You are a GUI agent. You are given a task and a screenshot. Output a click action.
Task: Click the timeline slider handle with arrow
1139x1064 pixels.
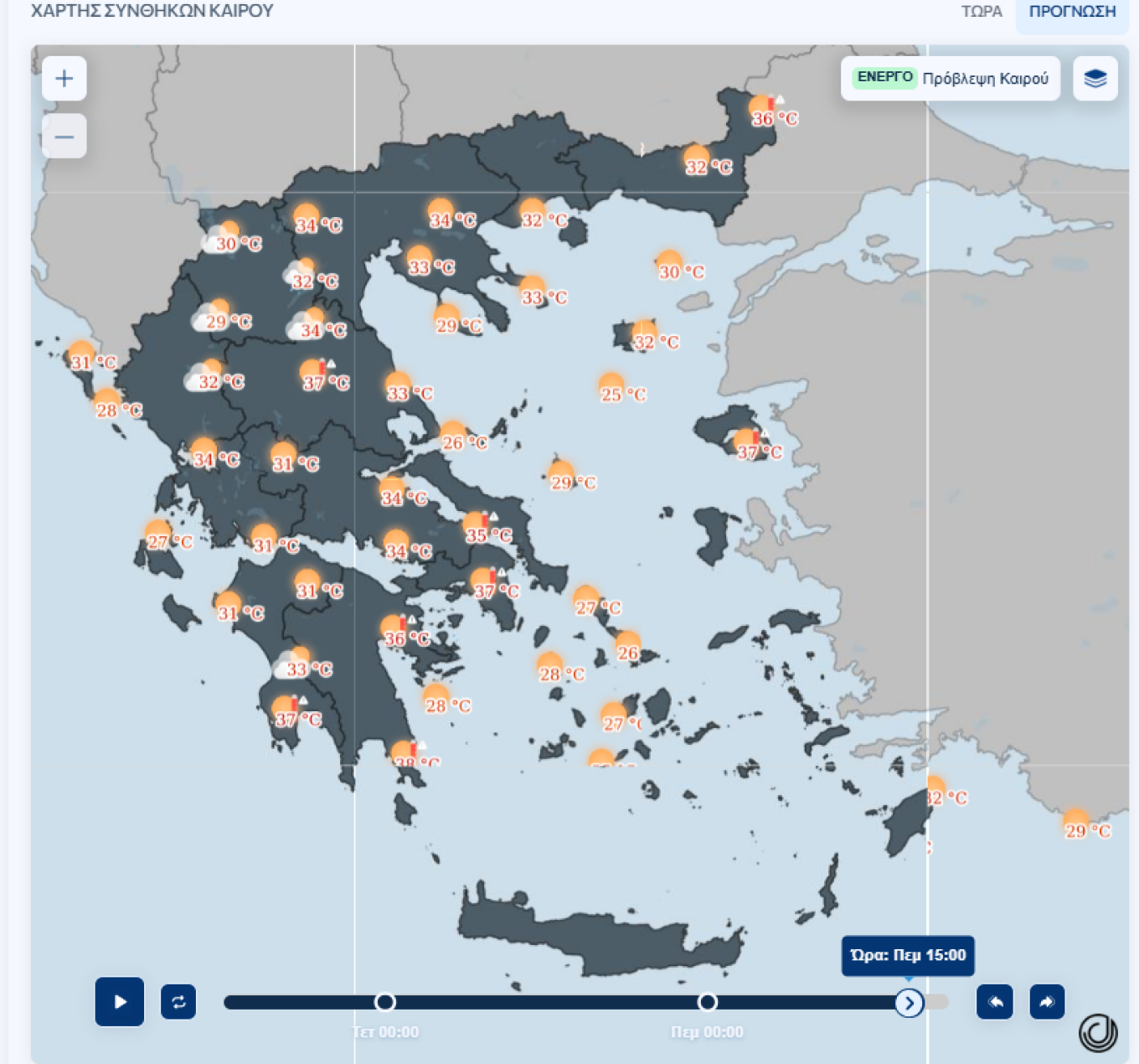pos(909,1002)
